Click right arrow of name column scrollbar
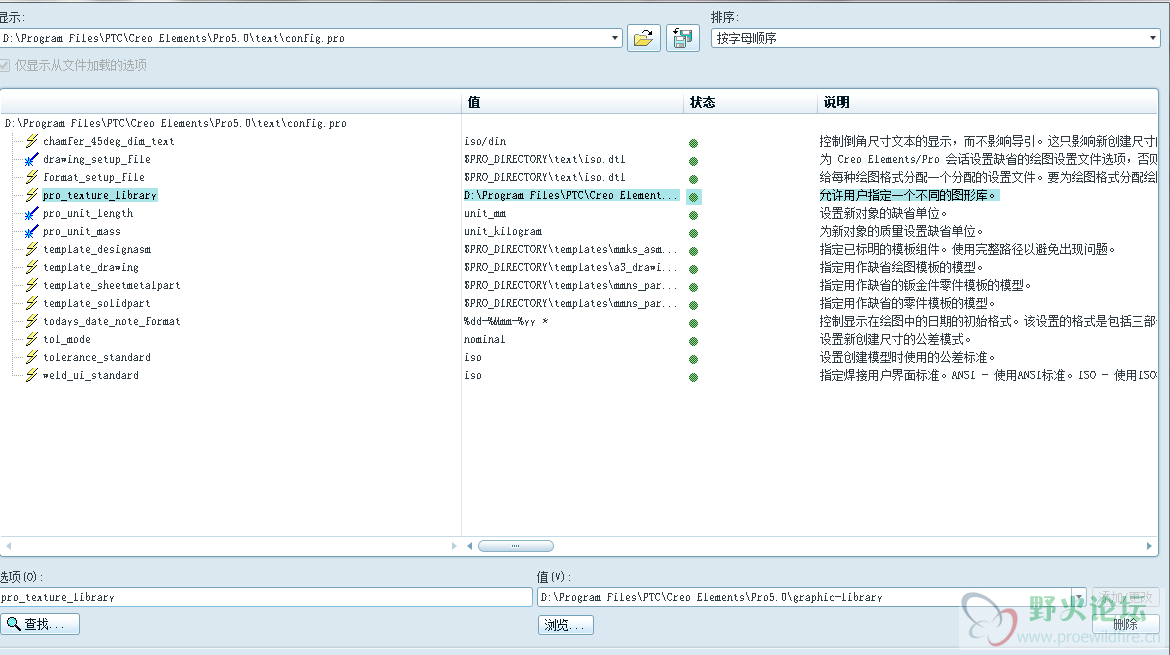The width and height of the screenshot is (1170, 655). pos(454,546)
